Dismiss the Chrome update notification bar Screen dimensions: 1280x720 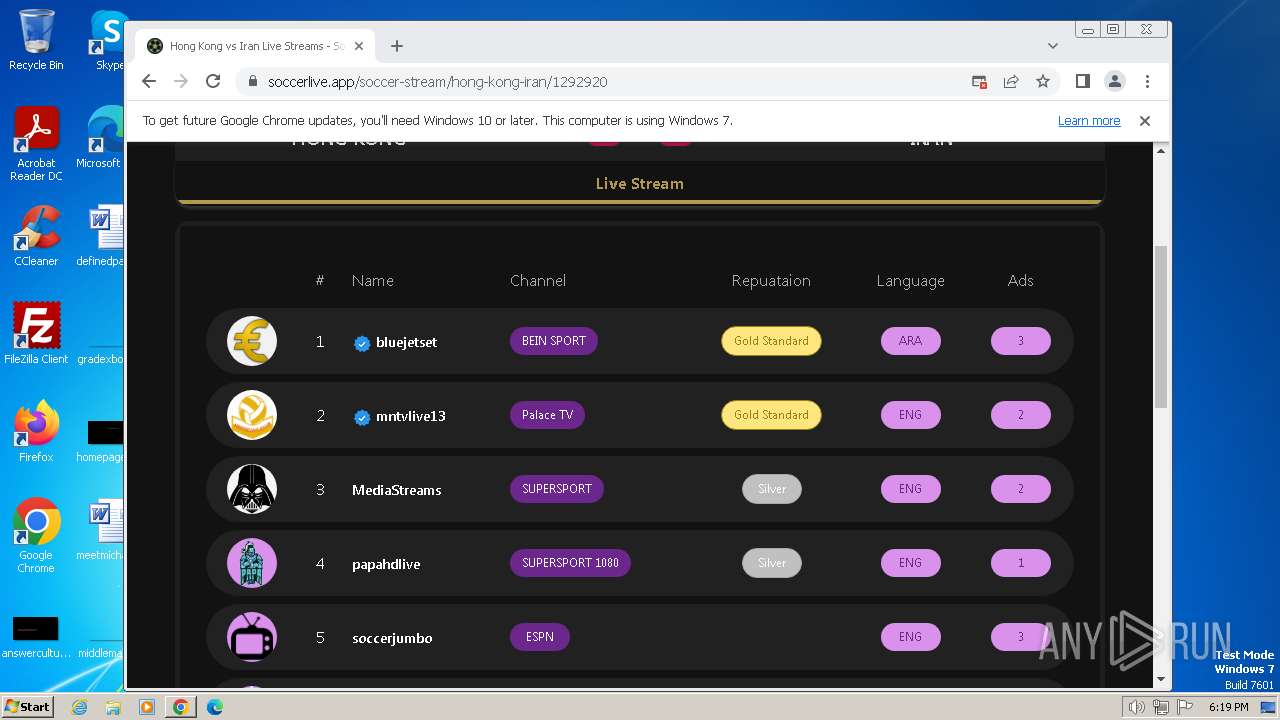pyautogui.click(x=1145, y=121)
